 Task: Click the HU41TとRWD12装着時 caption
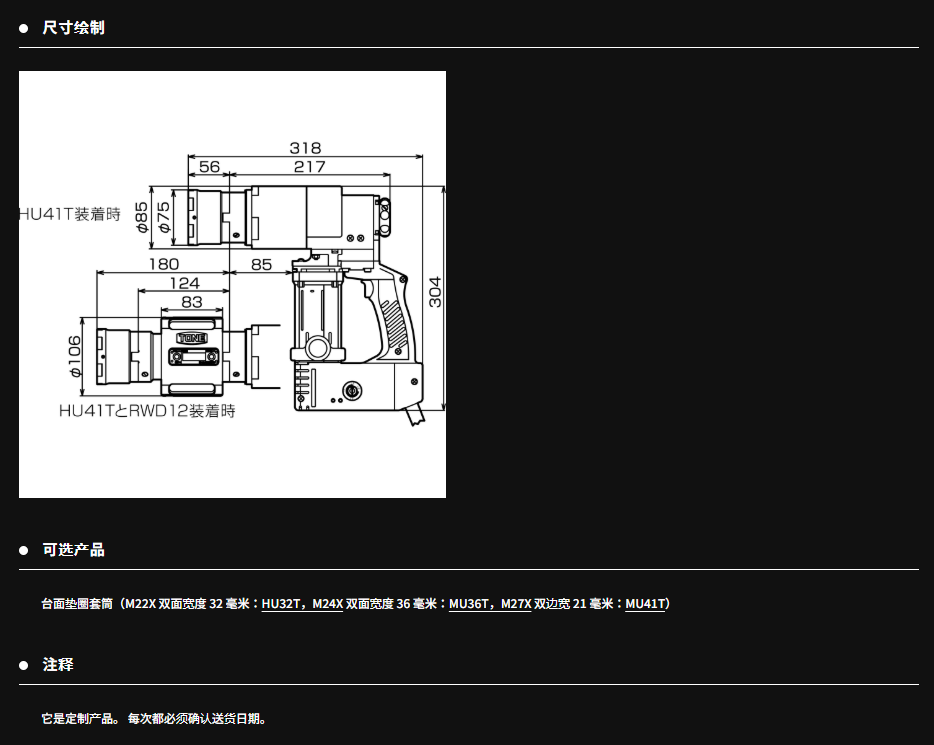147,410
